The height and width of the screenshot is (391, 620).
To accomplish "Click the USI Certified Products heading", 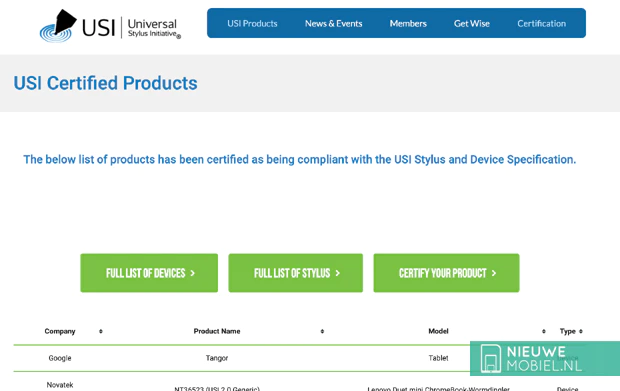I will 105,83.
